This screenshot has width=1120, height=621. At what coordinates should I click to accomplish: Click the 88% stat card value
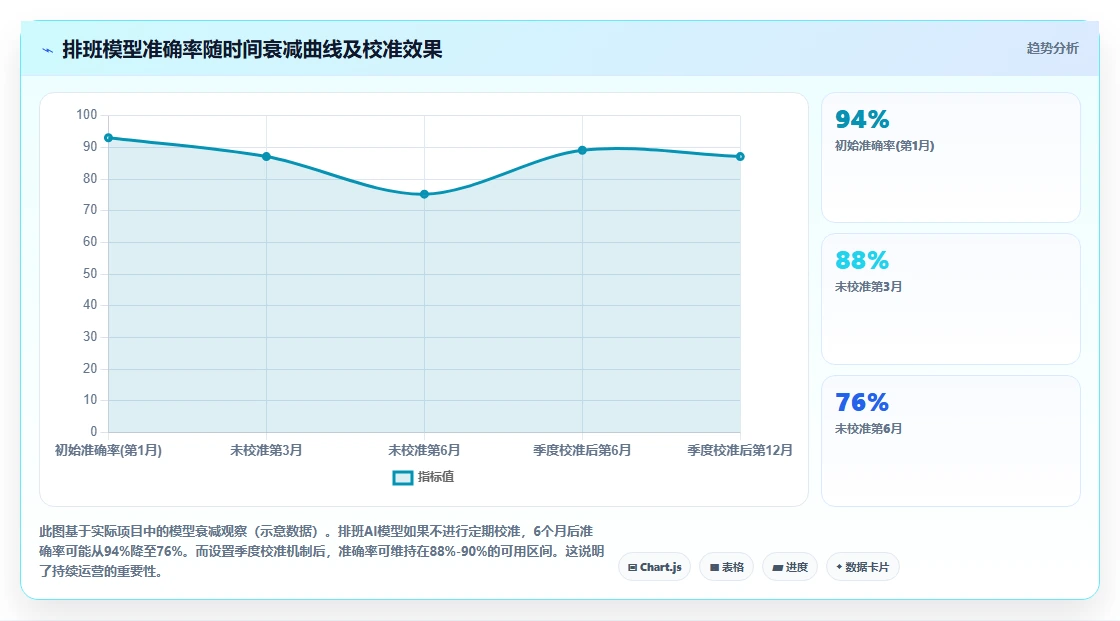tap(862, 260)
